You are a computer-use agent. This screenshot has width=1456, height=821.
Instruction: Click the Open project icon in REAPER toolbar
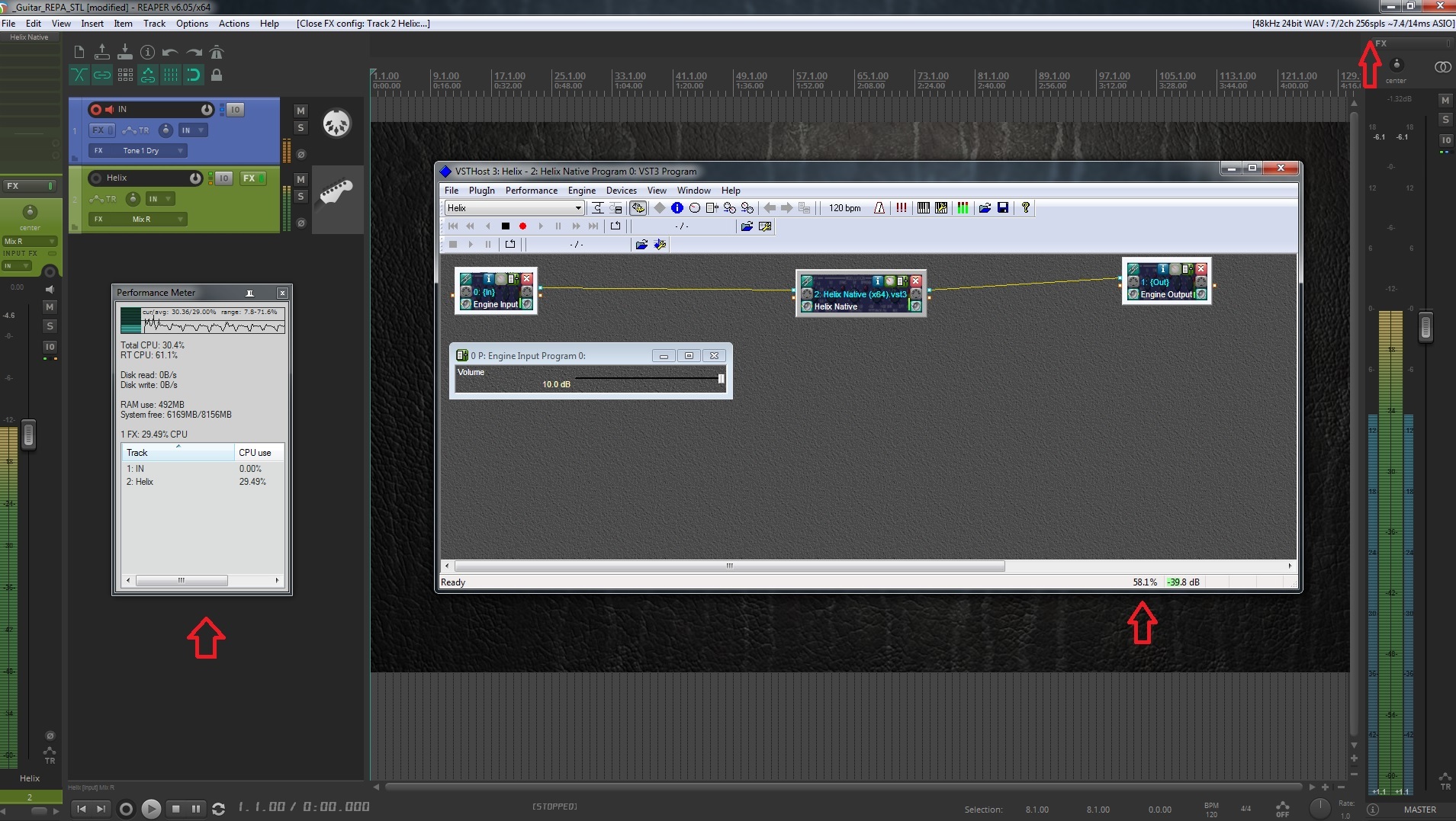(x=101, y=52)
